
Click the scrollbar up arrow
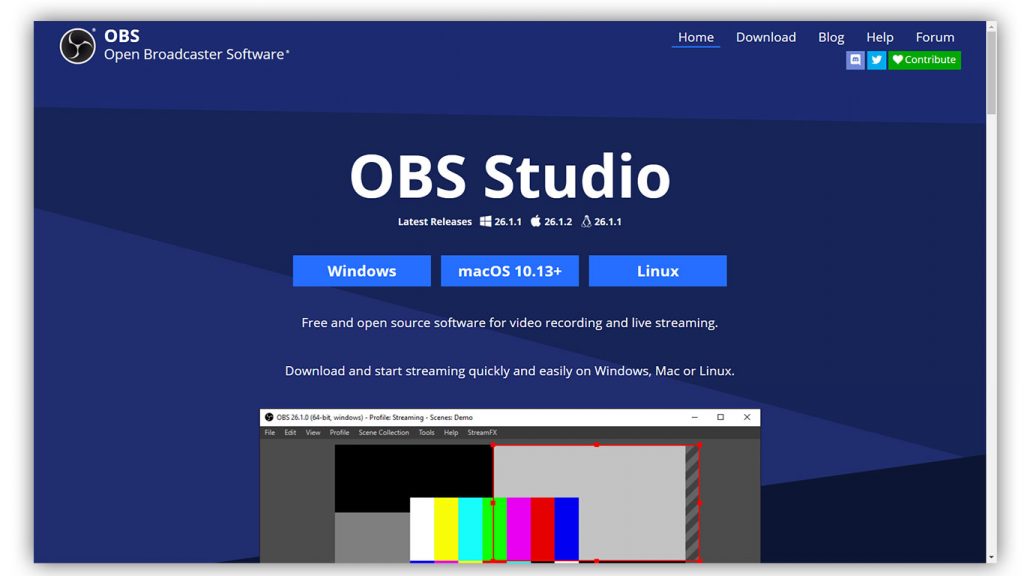991,27
